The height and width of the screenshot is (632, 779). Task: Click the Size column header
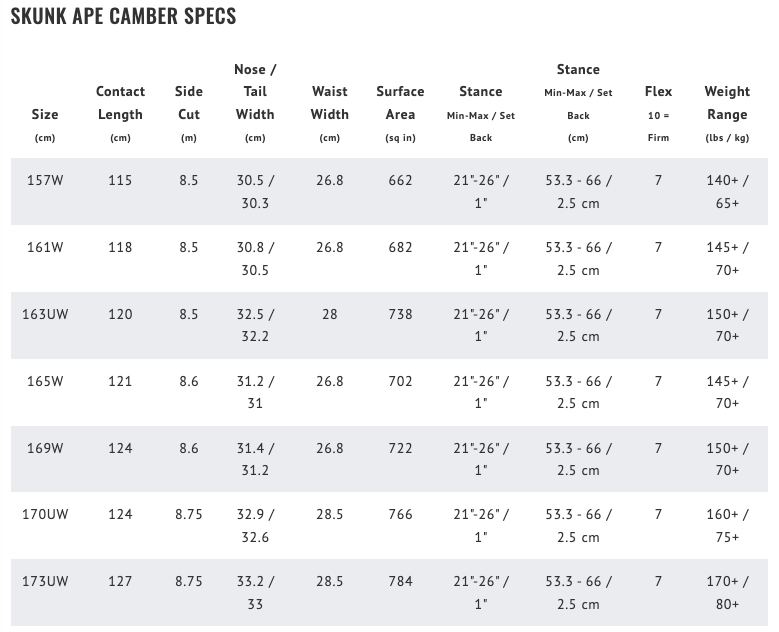(x=45, y=114)
